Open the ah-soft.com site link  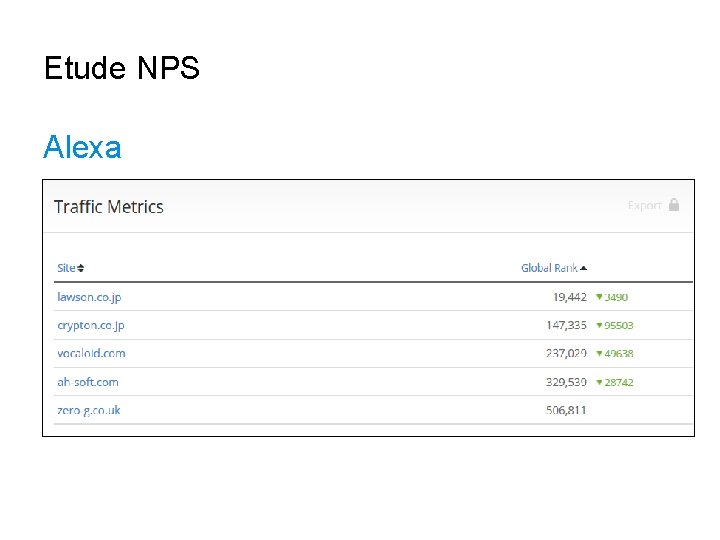tap(88, 382)
